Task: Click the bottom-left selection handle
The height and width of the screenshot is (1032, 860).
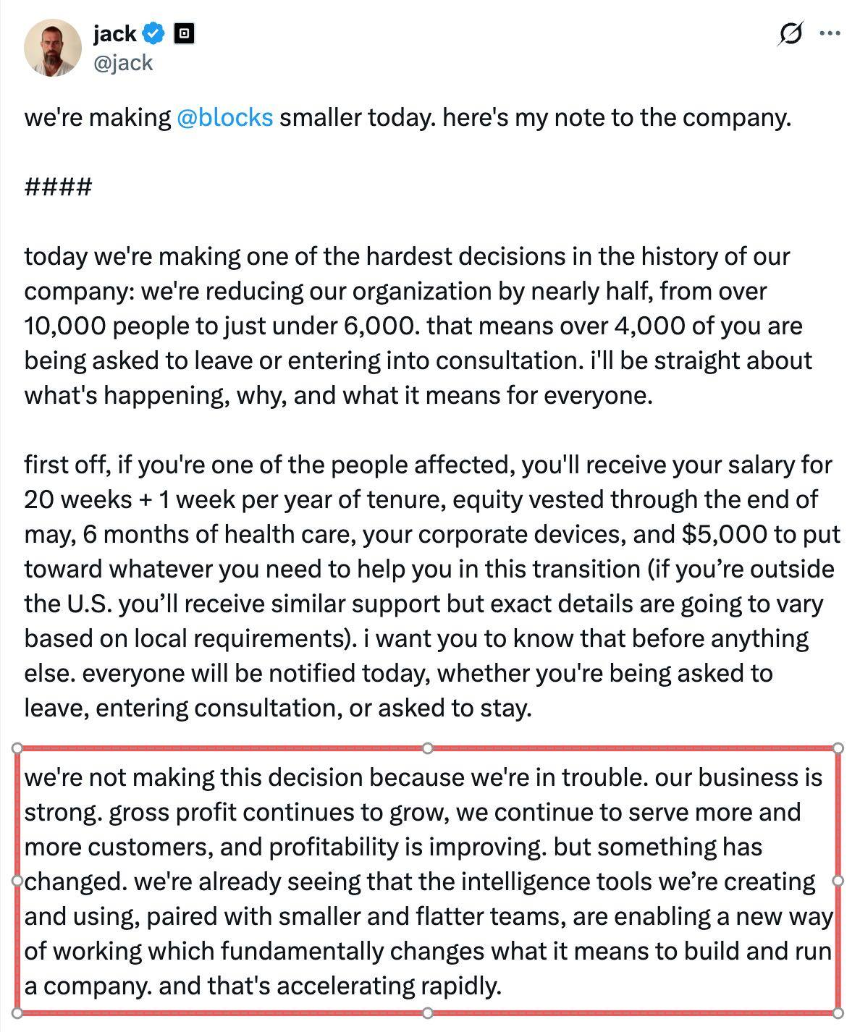Action: pos(16,1014)
